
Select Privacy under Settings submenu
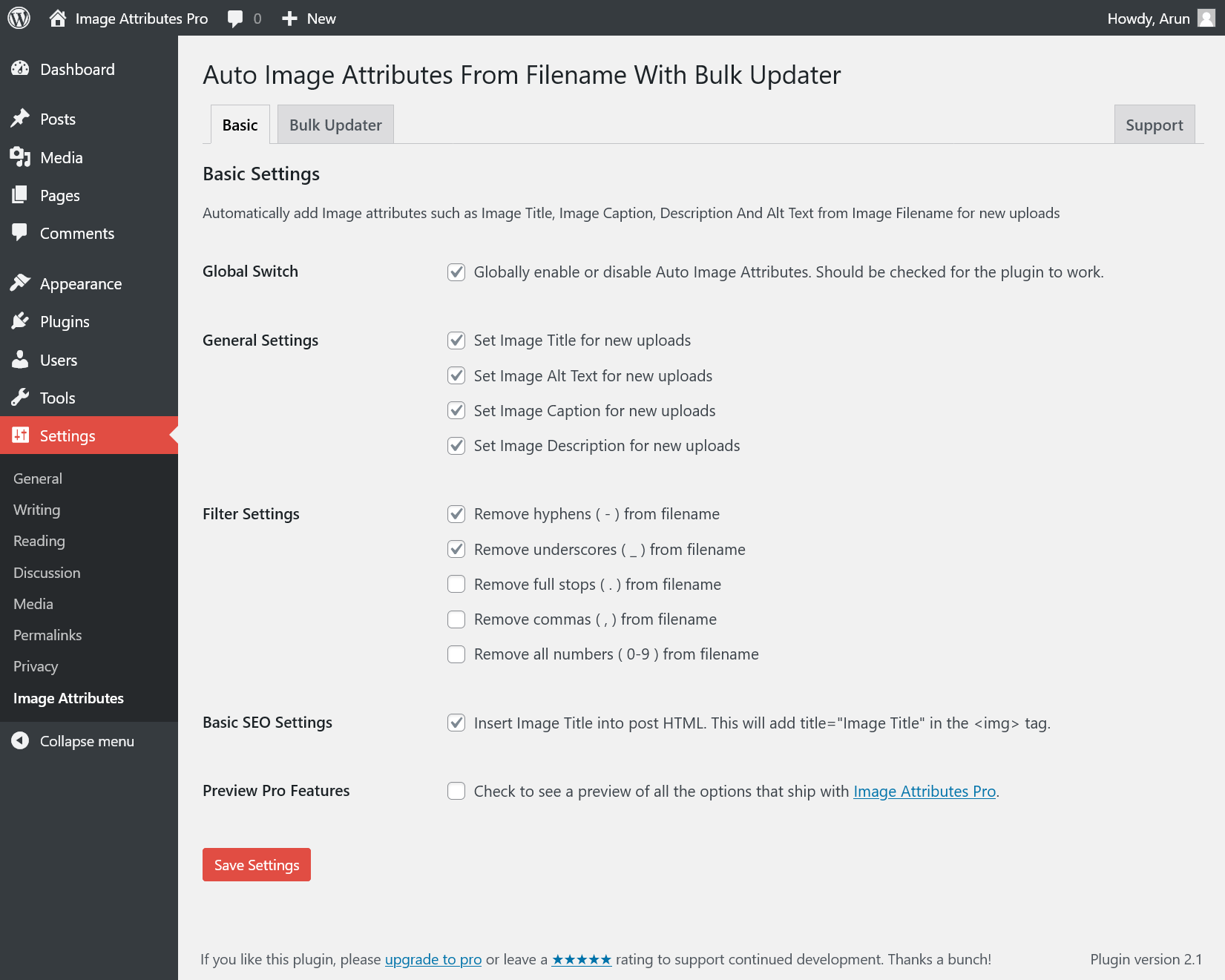click(x=36, y=666)
